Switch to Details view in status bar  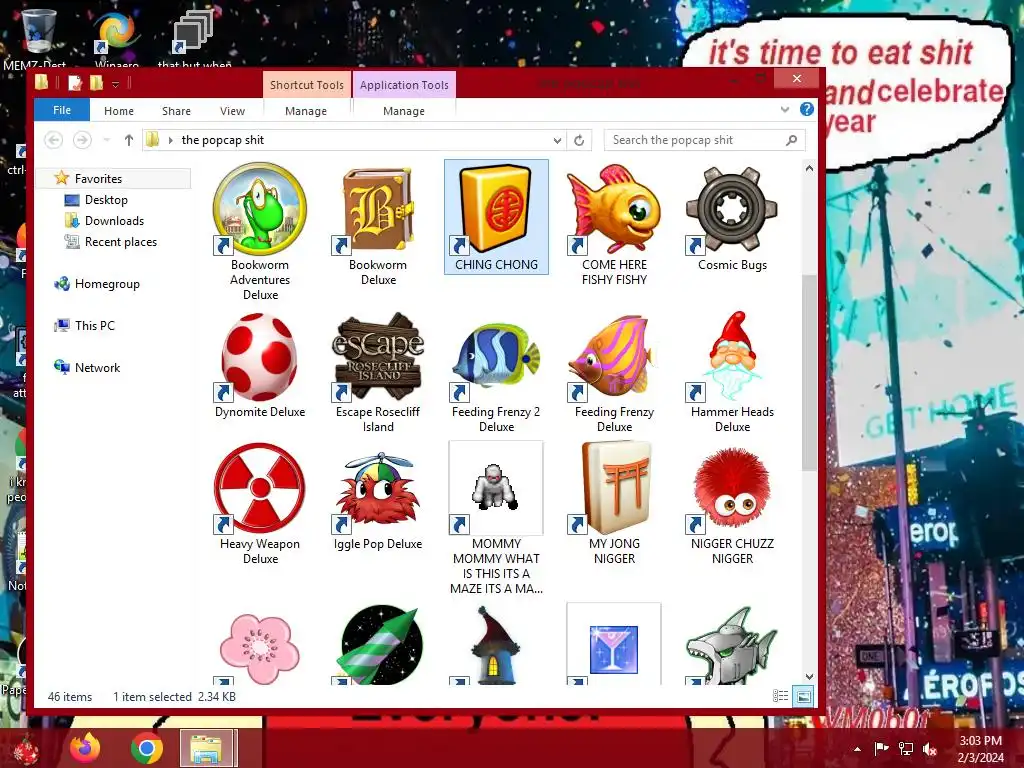[x=780, y=696]
